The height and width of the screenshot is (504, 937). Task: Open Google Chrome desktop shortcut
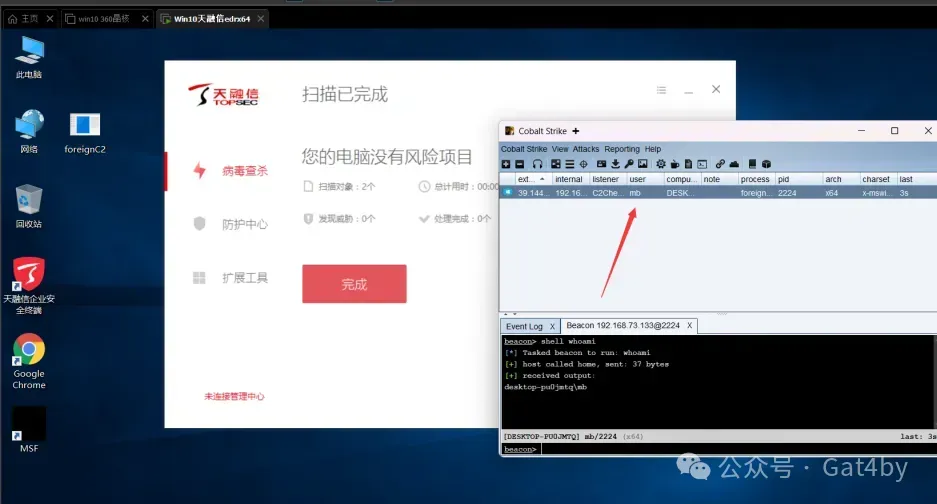pos(29,362)
